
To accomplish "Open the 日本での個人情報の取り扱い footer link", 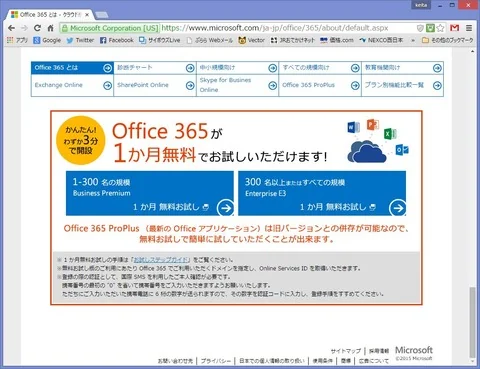I will point(272,361).
